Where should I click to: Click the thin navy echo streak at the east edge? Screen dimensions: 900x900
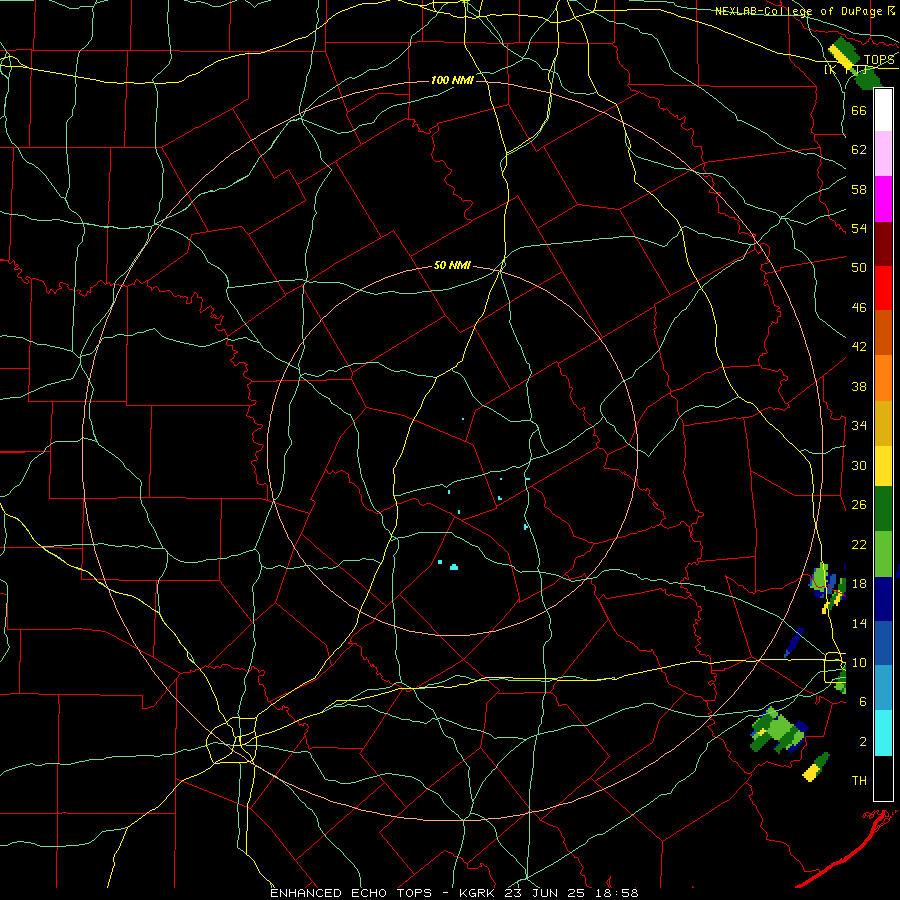pyautogui.click(x=794, y=643)
